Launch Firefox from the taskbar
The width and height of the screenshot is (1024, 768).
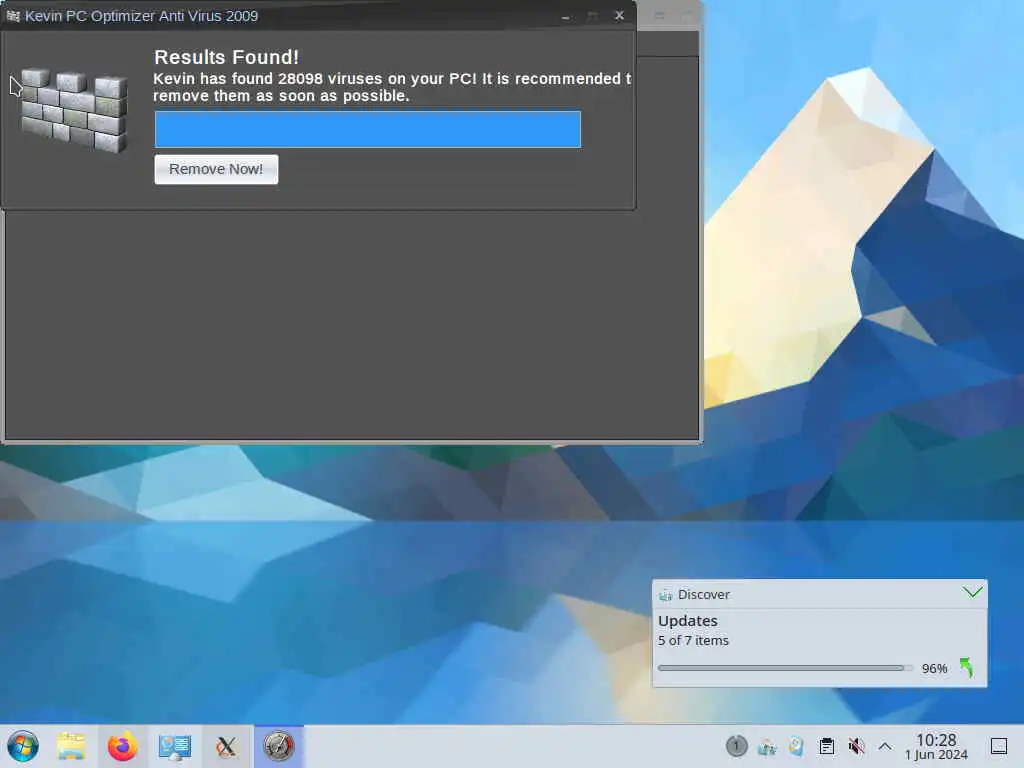tap(123, 746)
